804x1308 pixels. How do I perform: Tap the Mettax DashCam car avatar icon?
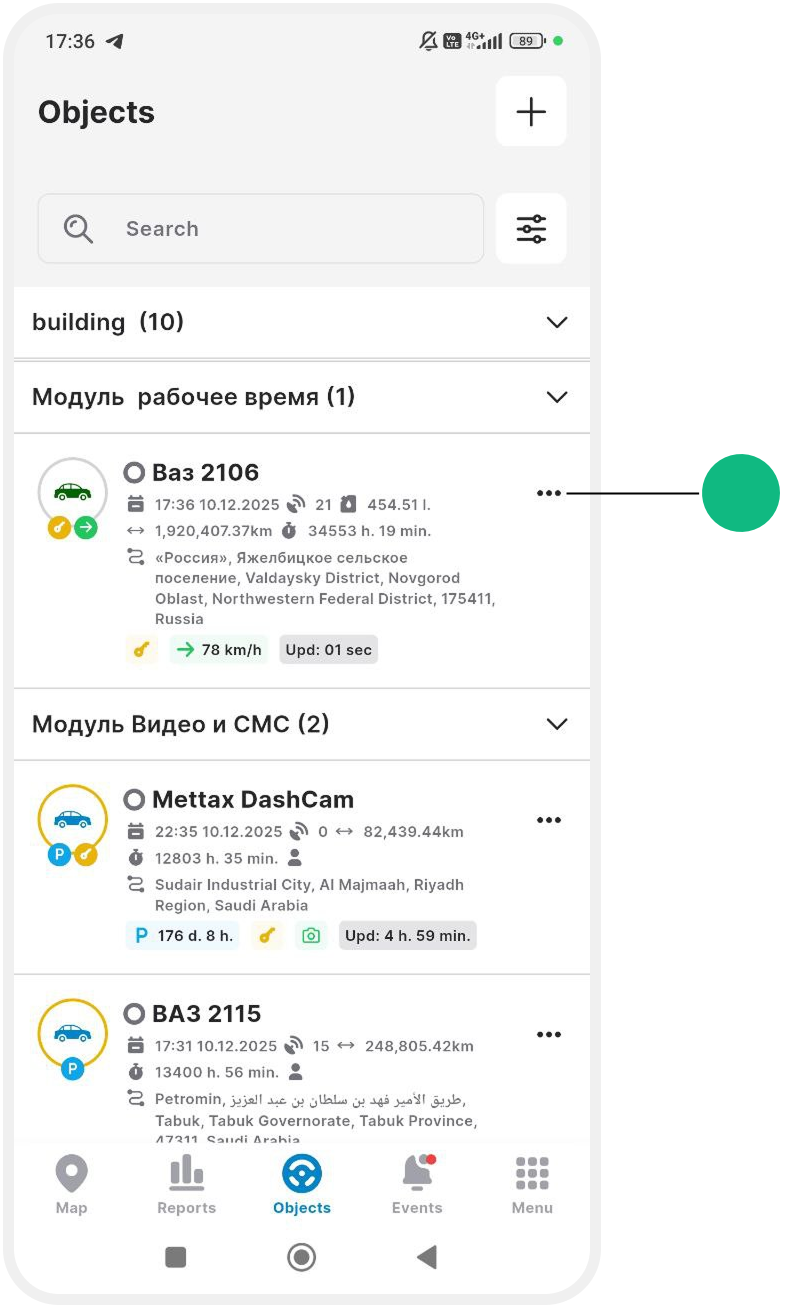coord(72,819)
